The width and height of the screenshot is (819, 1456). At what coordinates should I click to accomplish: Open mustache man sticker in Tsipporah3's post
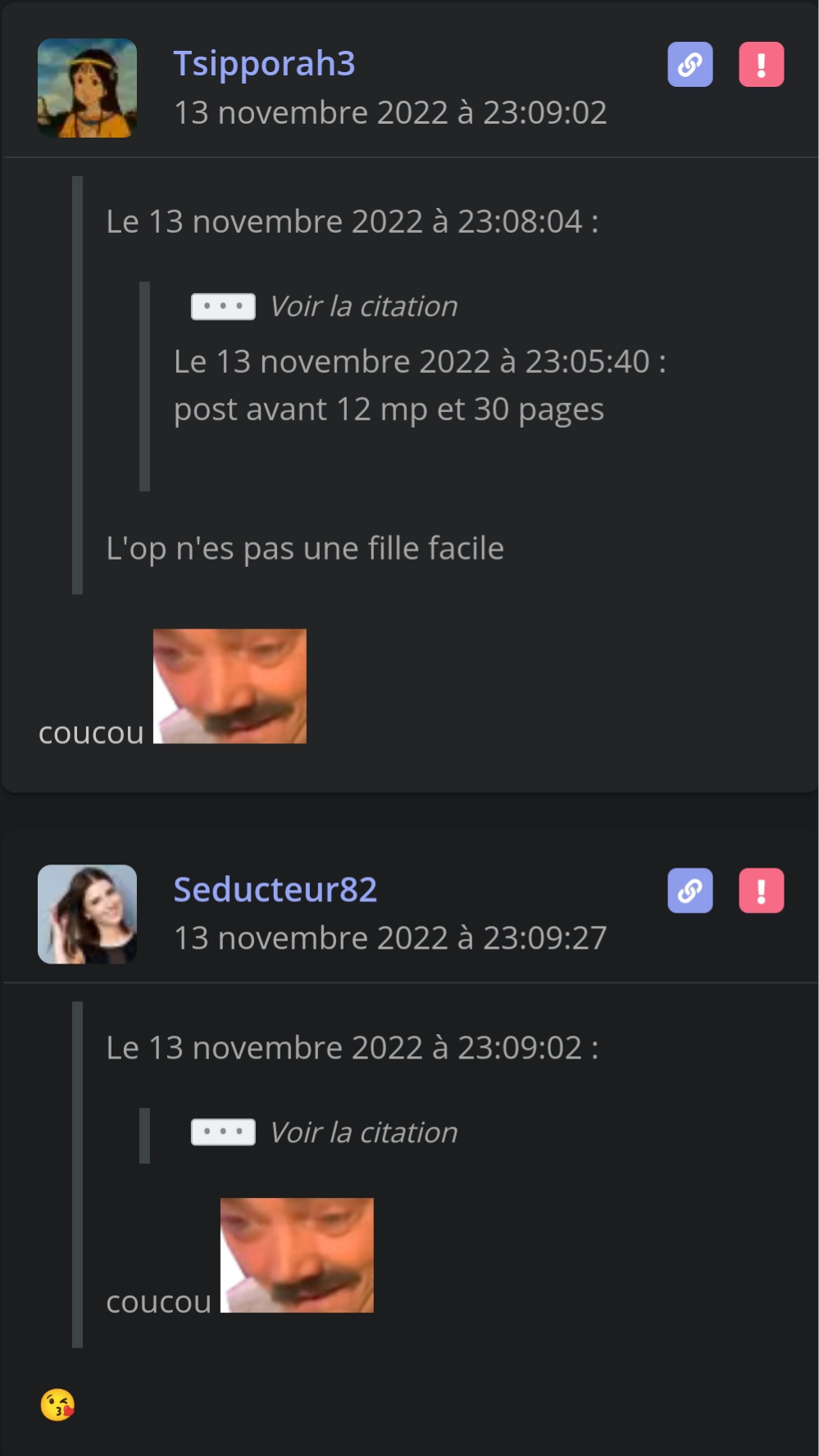click(230, 686)
